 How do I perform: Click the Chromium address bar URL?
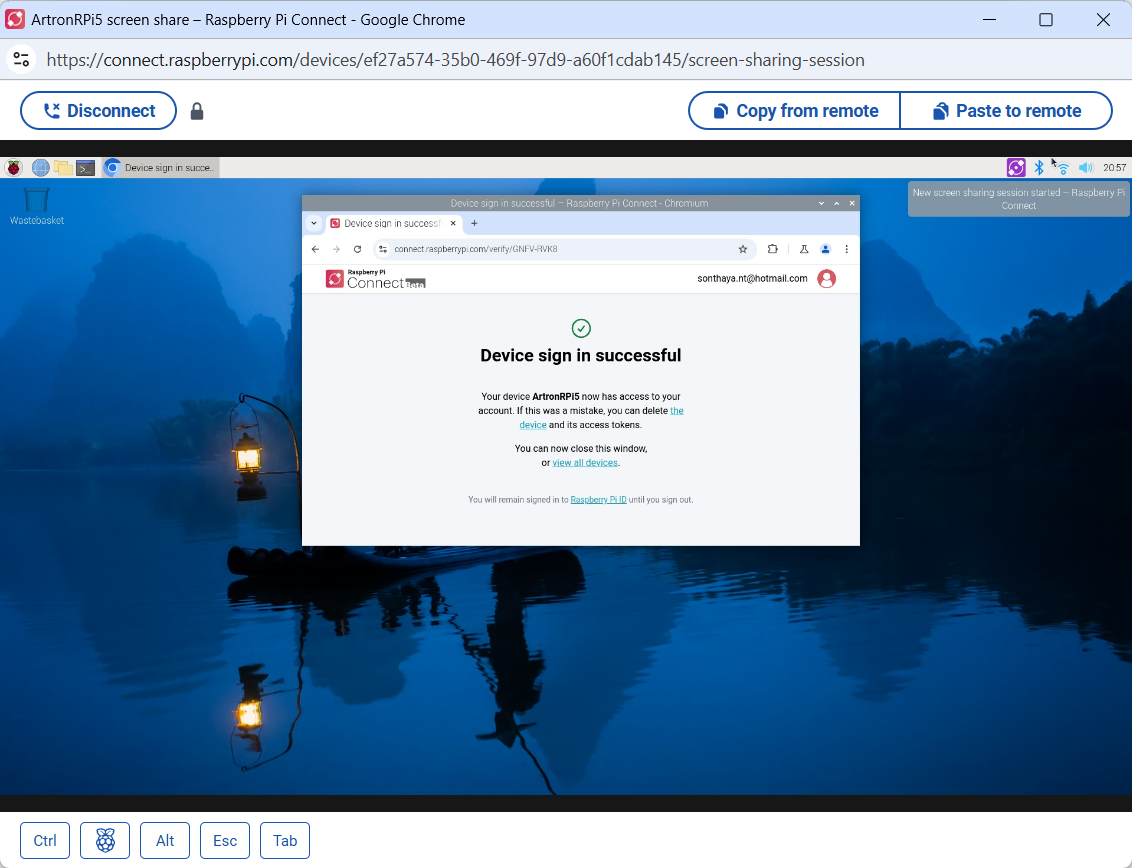[476, 249]
